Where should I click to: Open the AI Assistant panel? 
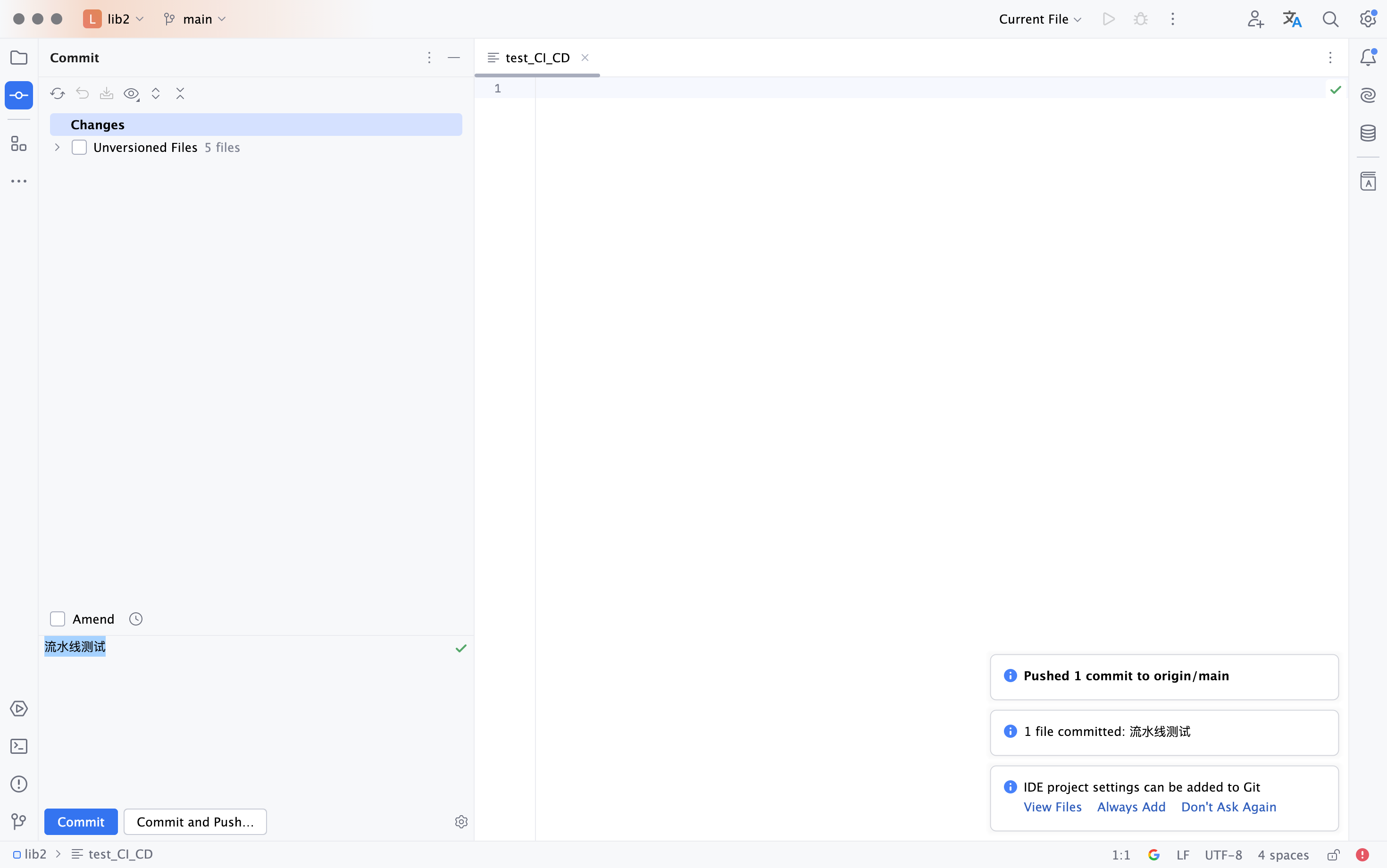pos(1369,95)
